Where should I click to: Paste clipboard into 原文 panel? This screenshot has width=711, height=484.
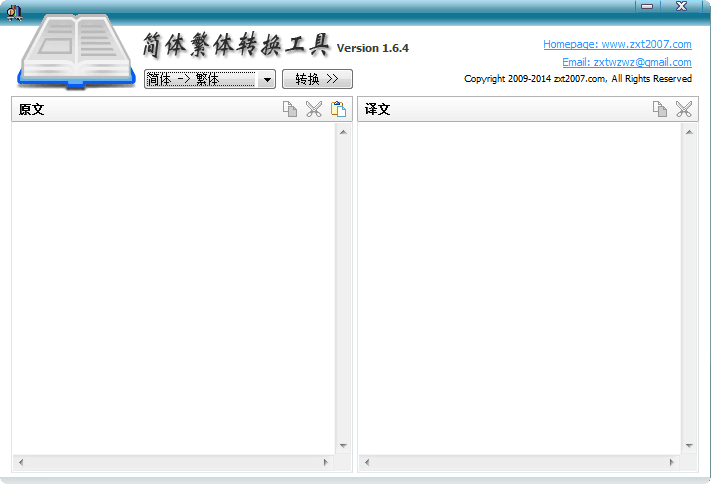[x=338, y=109]
